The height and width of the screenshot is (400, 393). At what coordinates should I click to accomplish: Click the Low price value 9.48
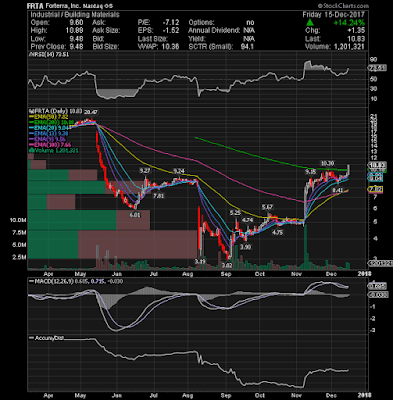(76, 39)
